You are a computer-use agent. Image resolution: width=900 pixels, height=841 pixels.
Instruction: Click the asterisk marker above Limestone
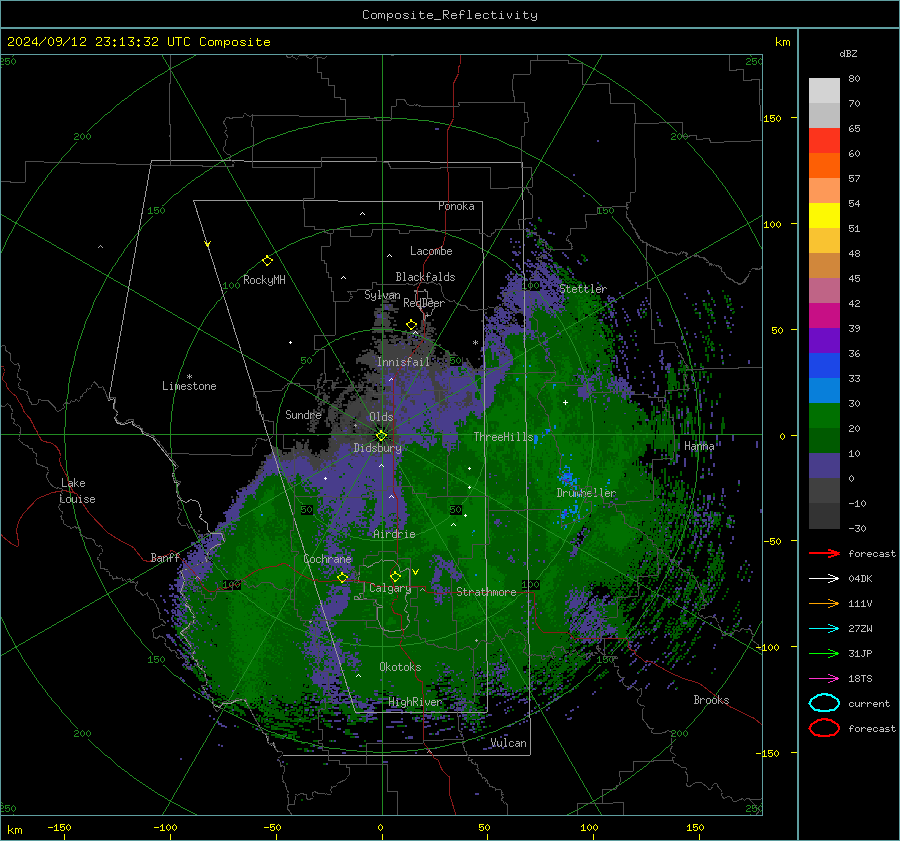pyautogui.click(x=189, y=377)
